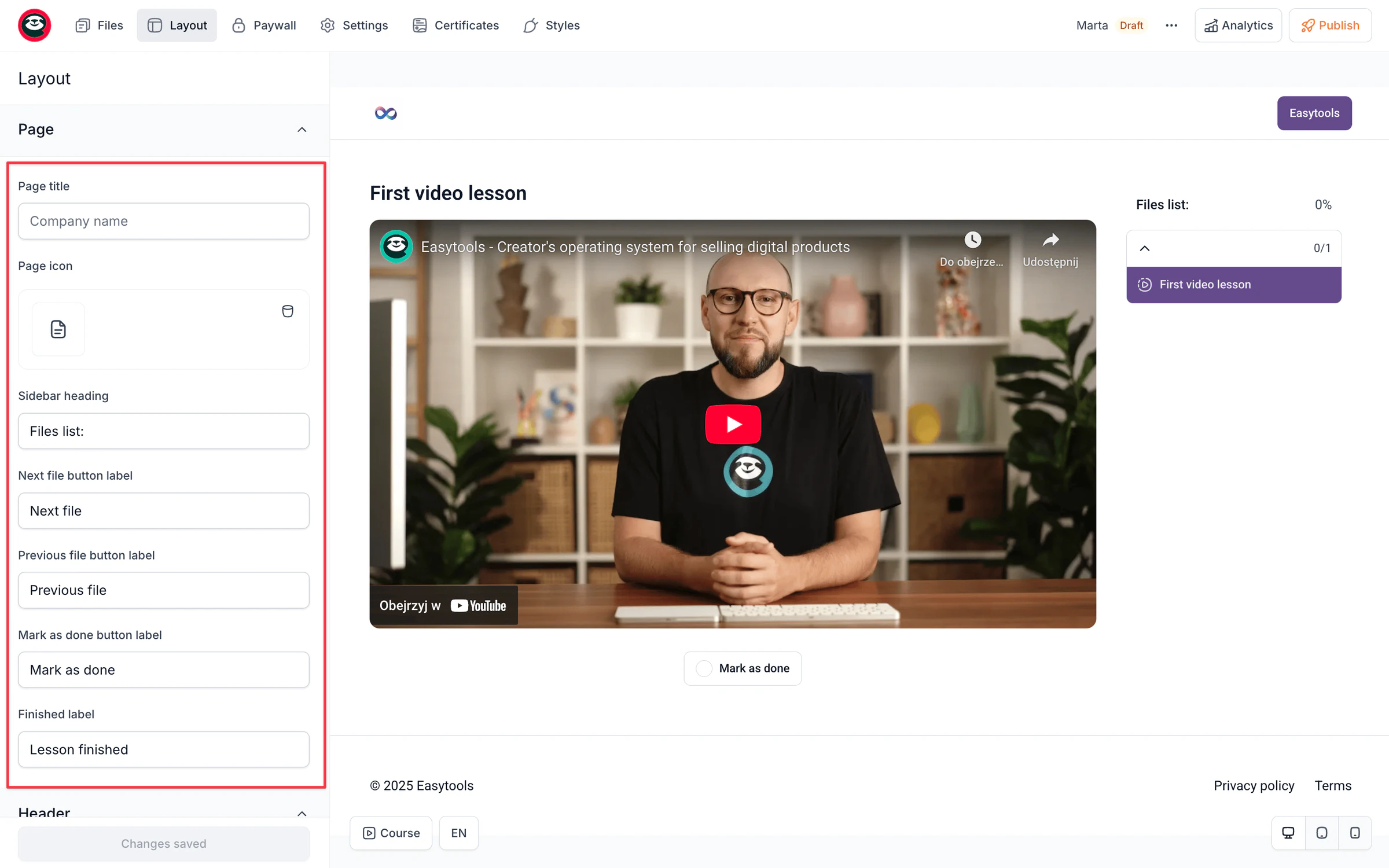Edit the Next file button label field

[x=164, y=510]
